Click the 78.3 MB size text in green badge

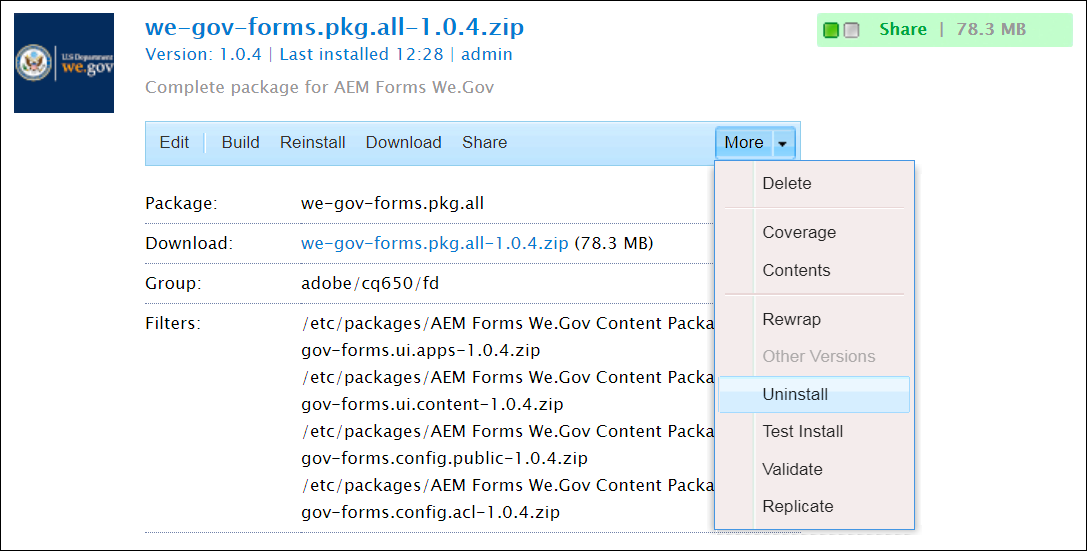pyautogui.click(x=991, y=30)
